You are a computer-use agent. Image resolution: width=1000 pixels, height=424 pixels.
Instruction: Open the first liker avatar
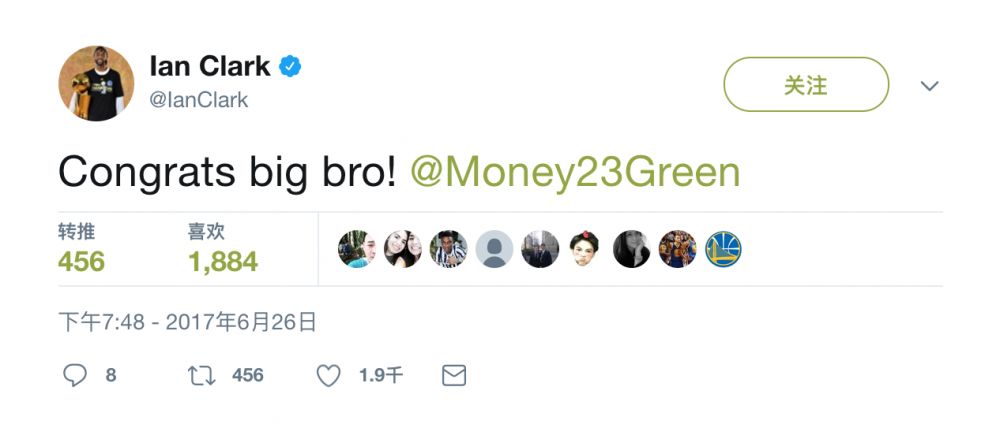point(357,249)
